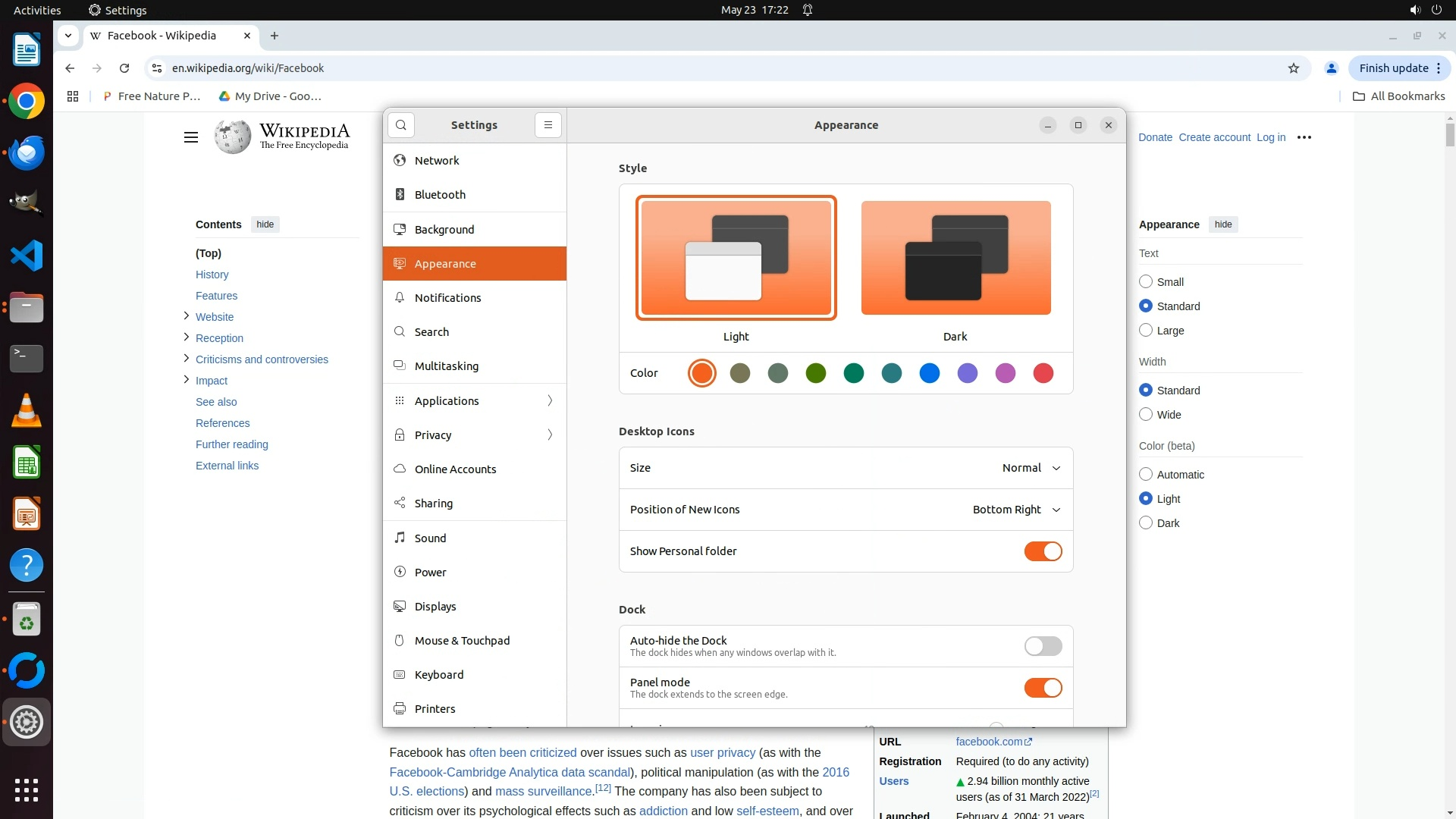This screenshot has width=1456, height=819.
Task: Expand the Criticisms and controversies section
Action: tap(187, 359)
